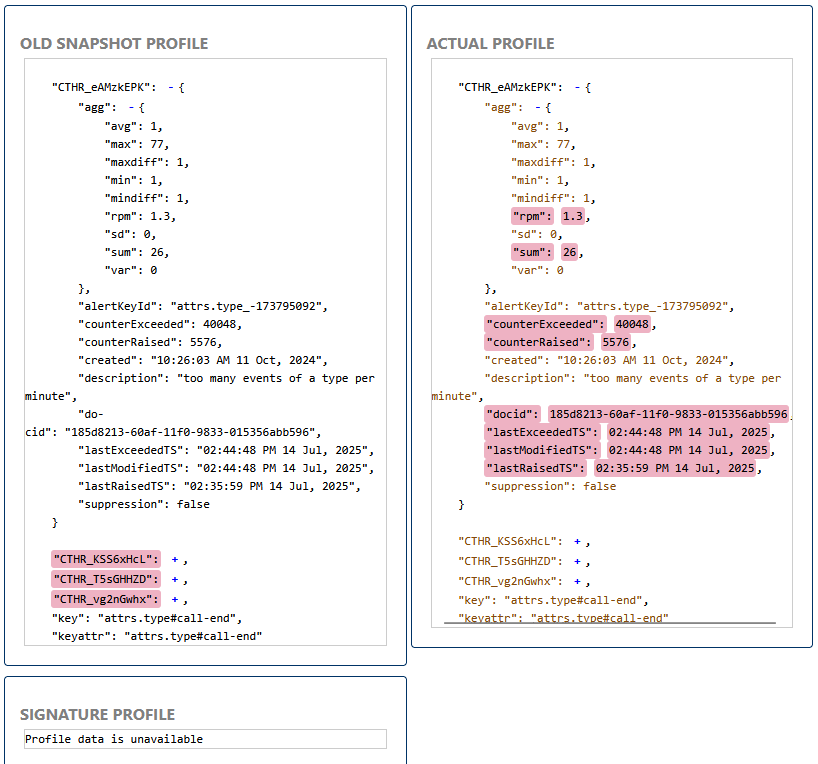The width and height of the screenshot is (818, 764).
Task: Click highlighted 02:35:59 PM timestamp in Actual Profile
Action: 675,468
